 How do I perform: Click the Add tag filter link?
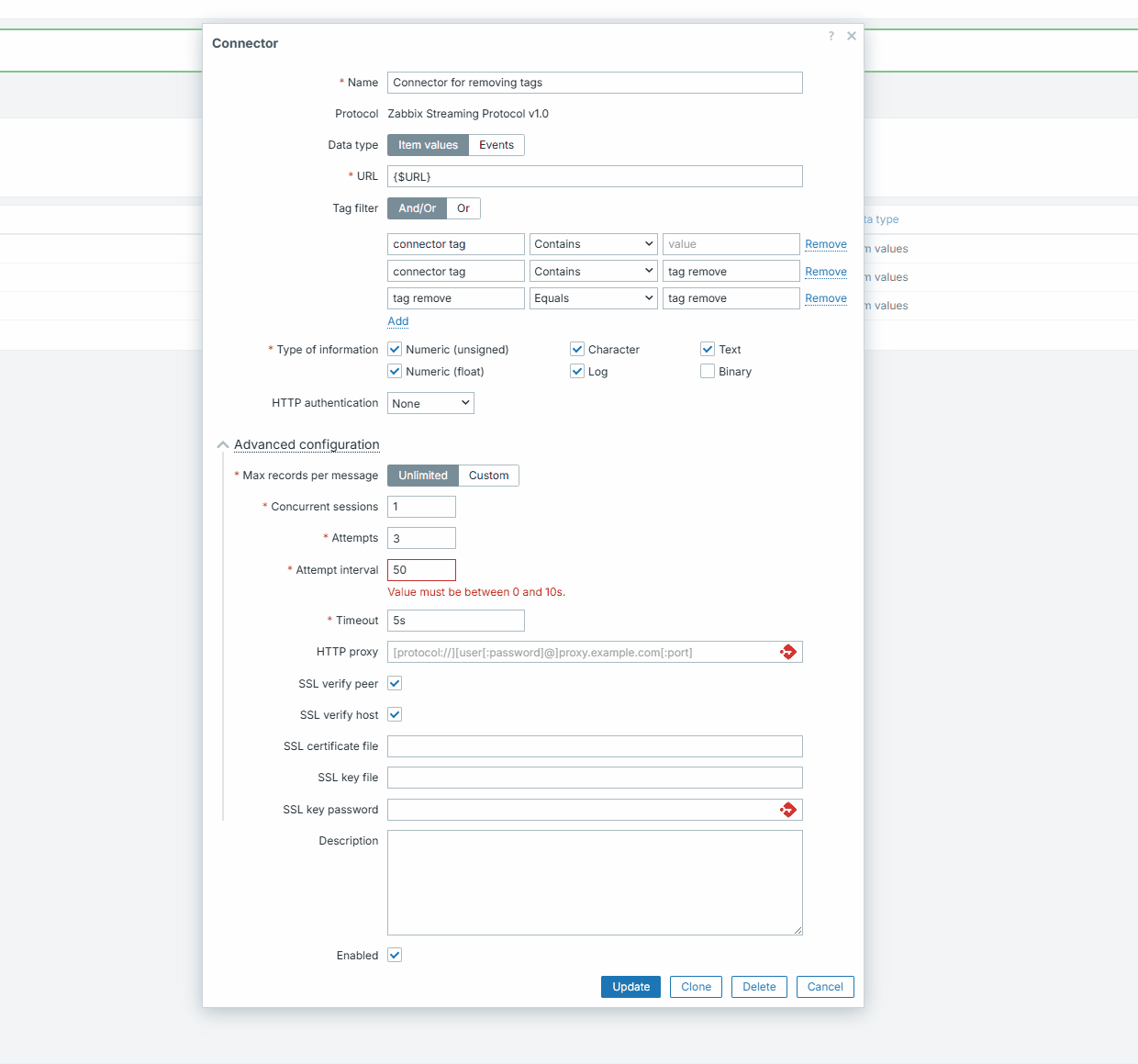(398, 321)
